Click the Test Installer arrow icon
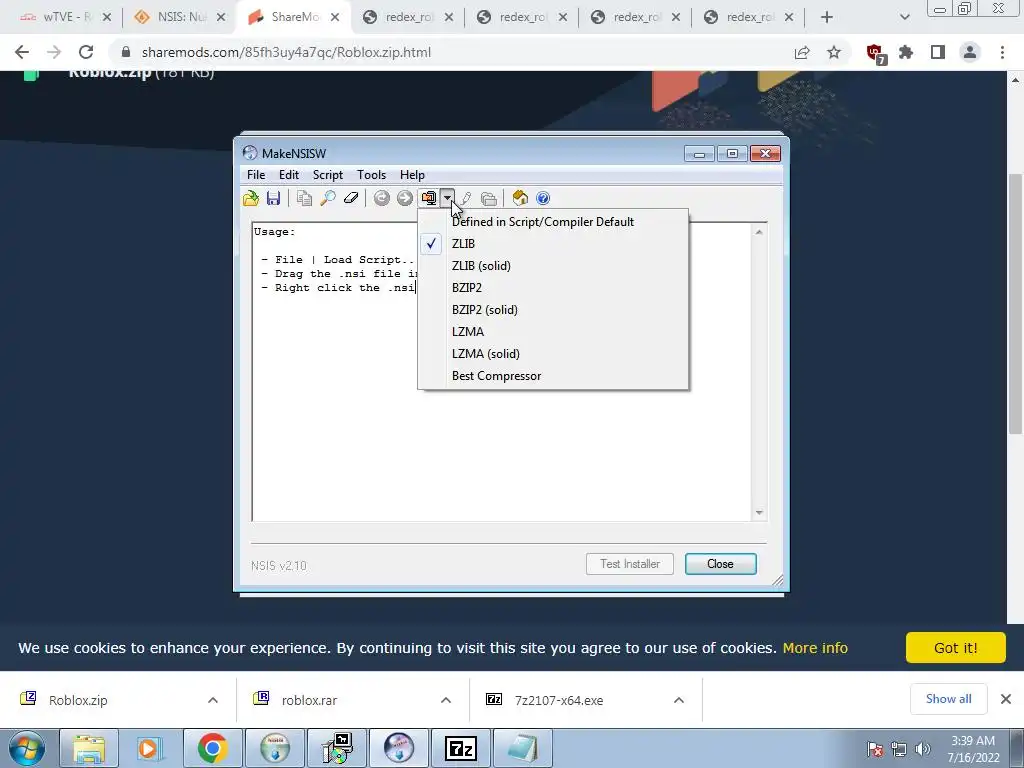The image size is (1024, 768). pyautogui.click(x=405, y=198)
